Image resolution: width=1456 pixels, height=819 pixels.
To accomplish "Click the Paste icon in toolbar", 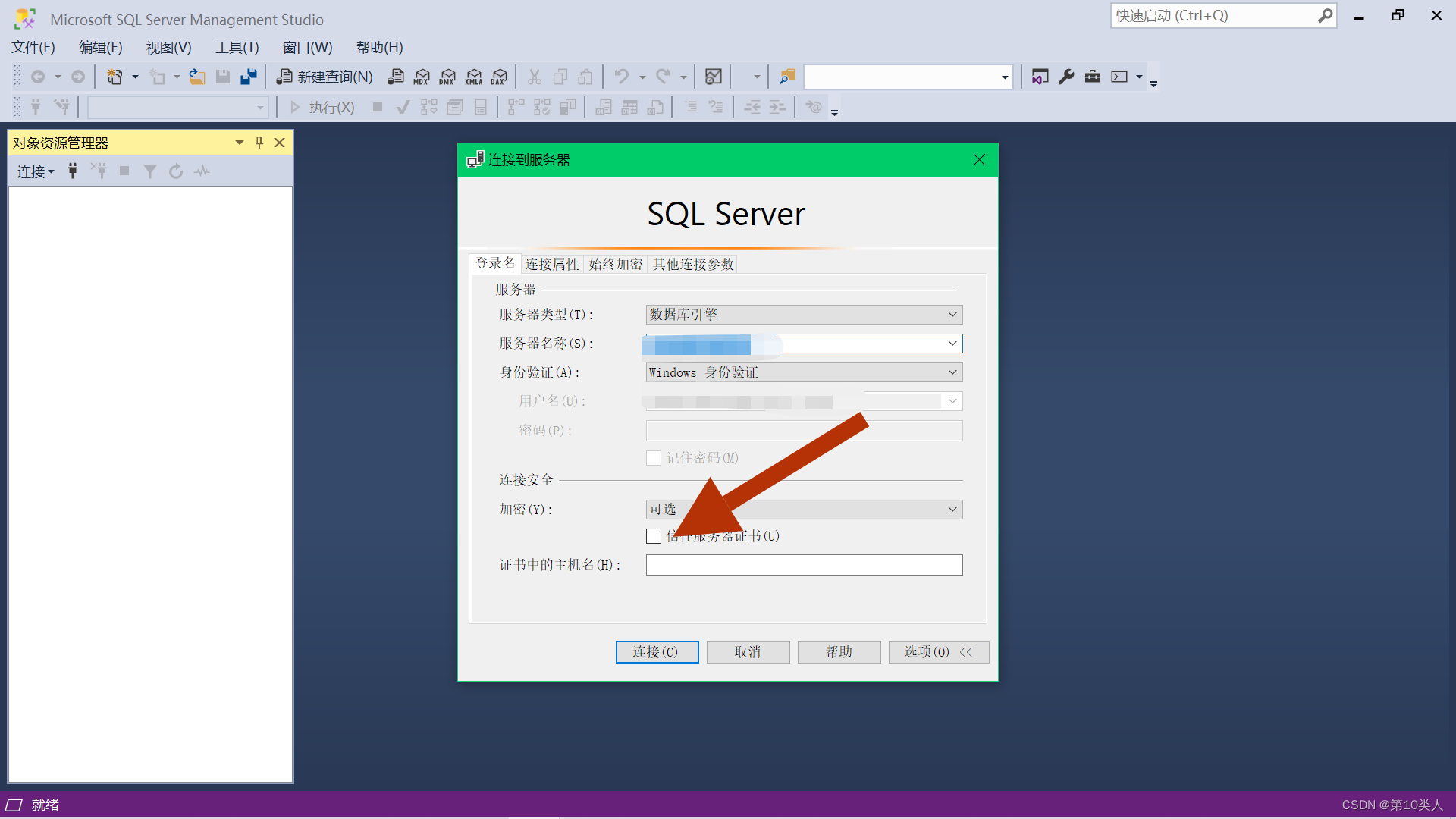I will 585,77.
